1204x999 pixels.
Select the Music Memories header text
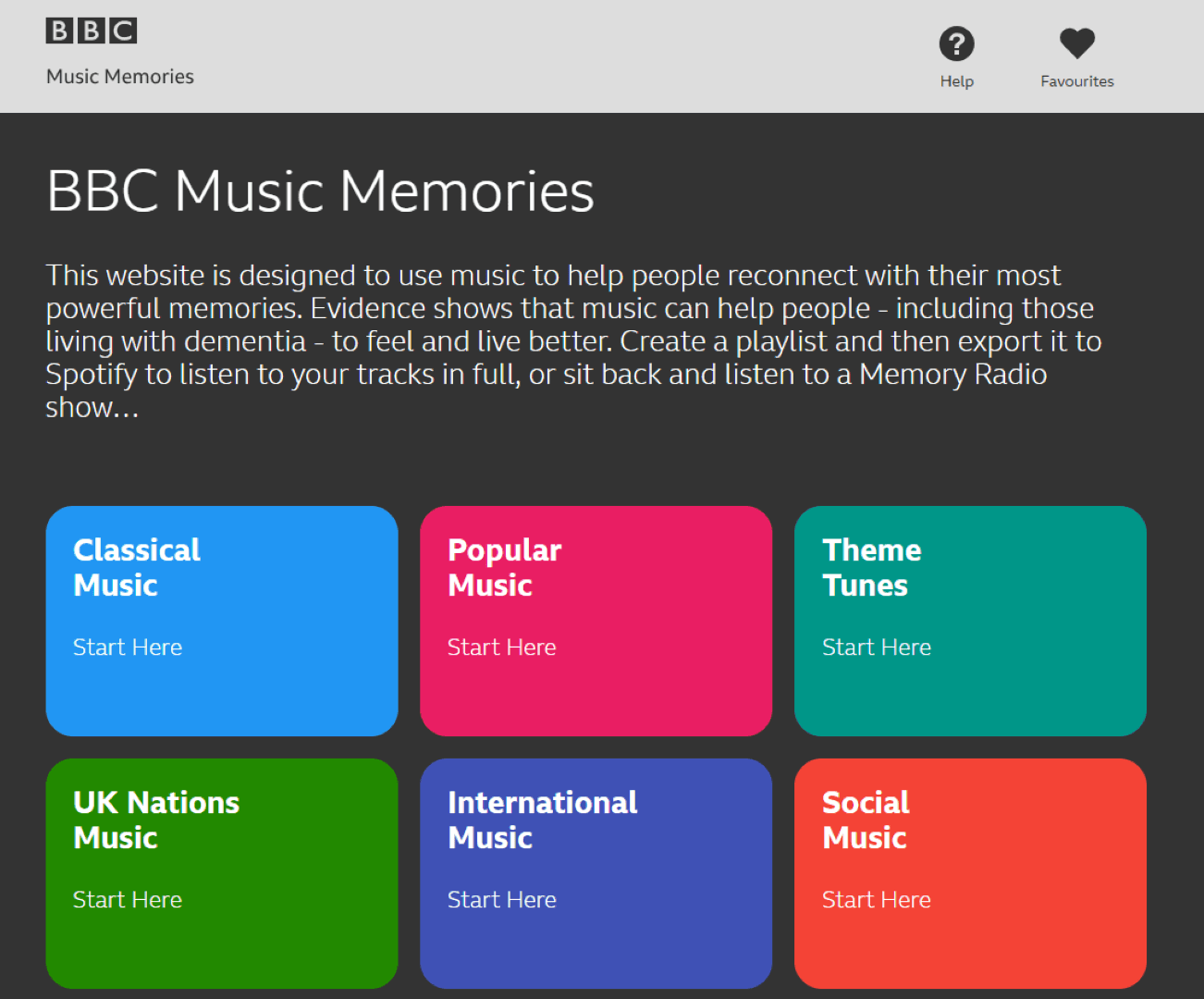click(x=119, y=76)
